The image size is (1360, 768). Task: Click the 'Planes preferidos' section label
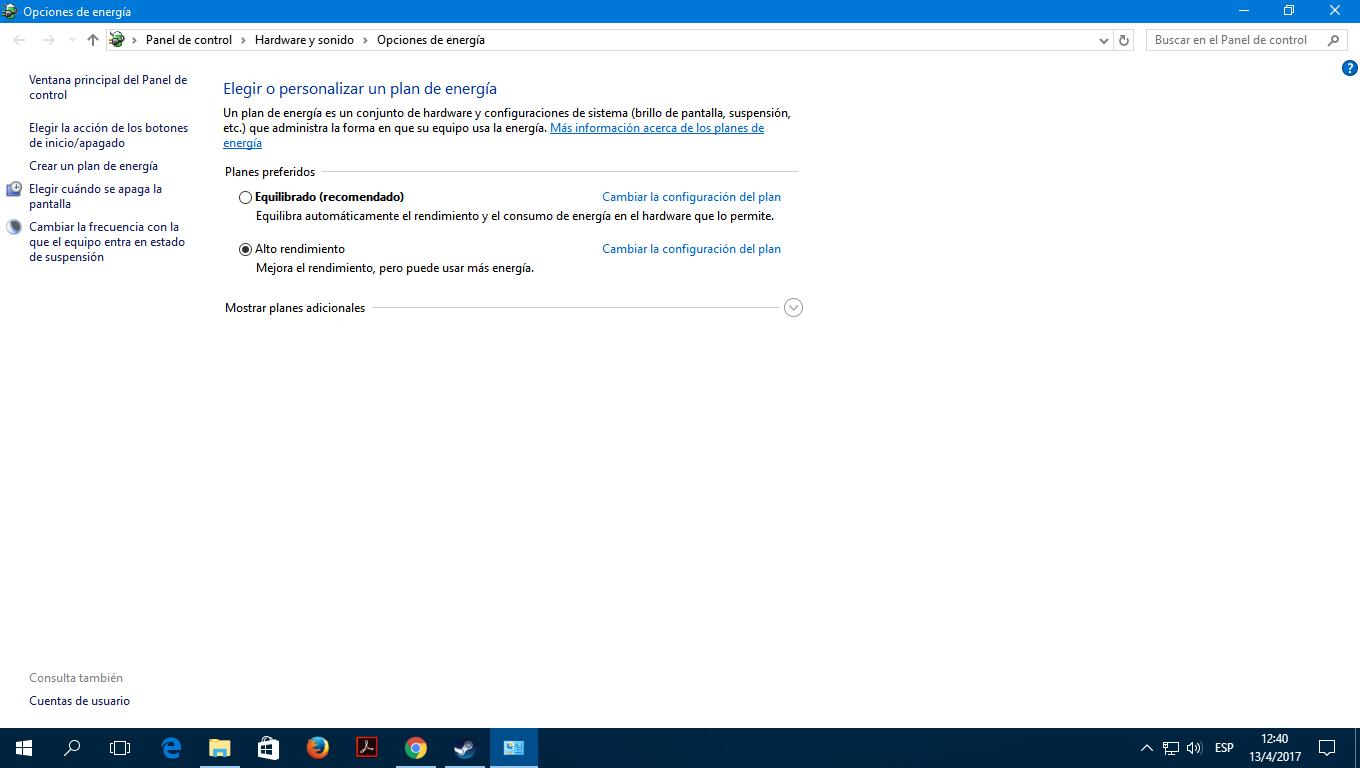270,172
